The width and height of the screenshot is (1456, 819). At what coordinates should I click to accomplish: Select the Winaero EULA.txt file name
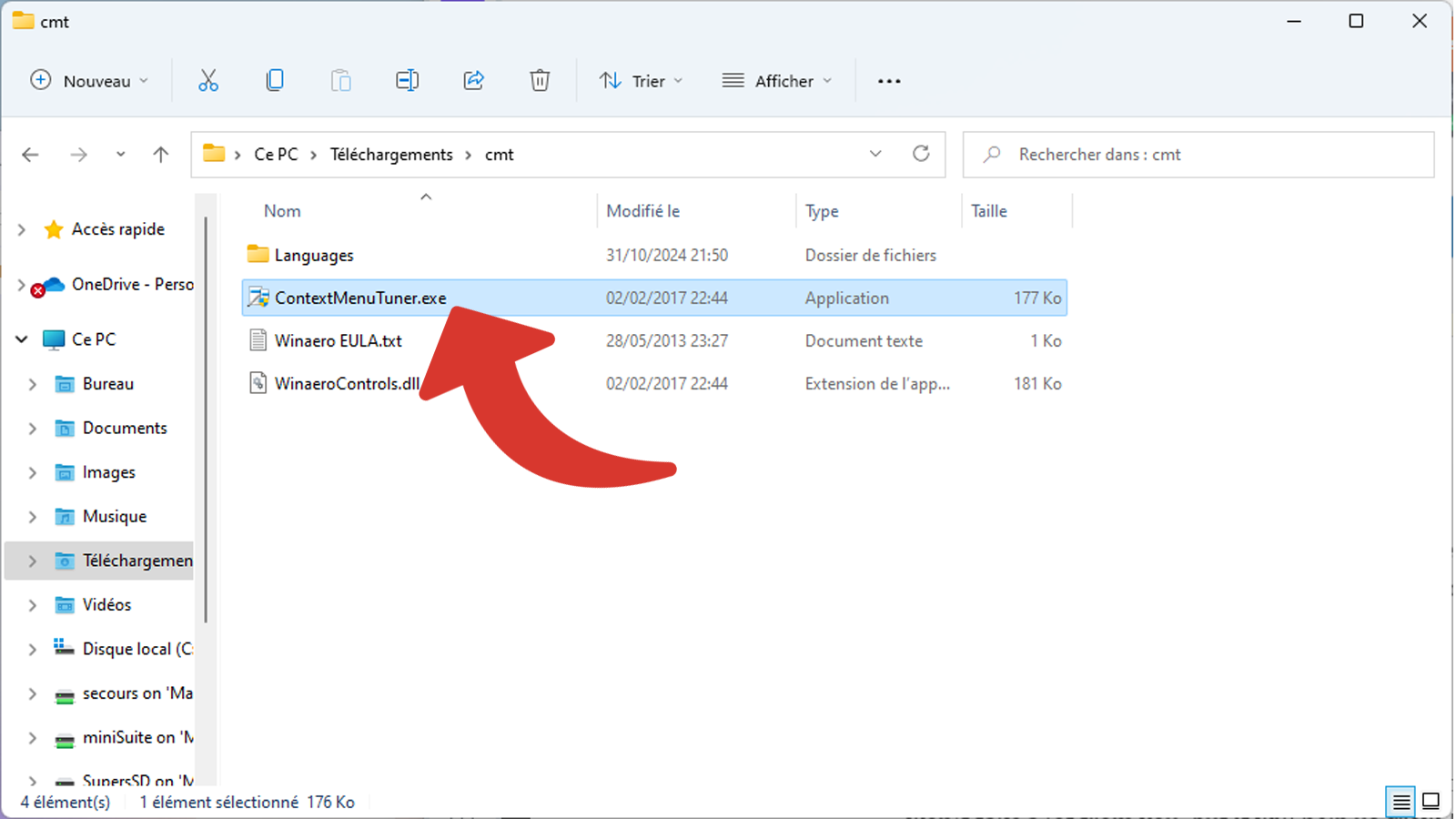pyautogui.click(x=339, y=340)
